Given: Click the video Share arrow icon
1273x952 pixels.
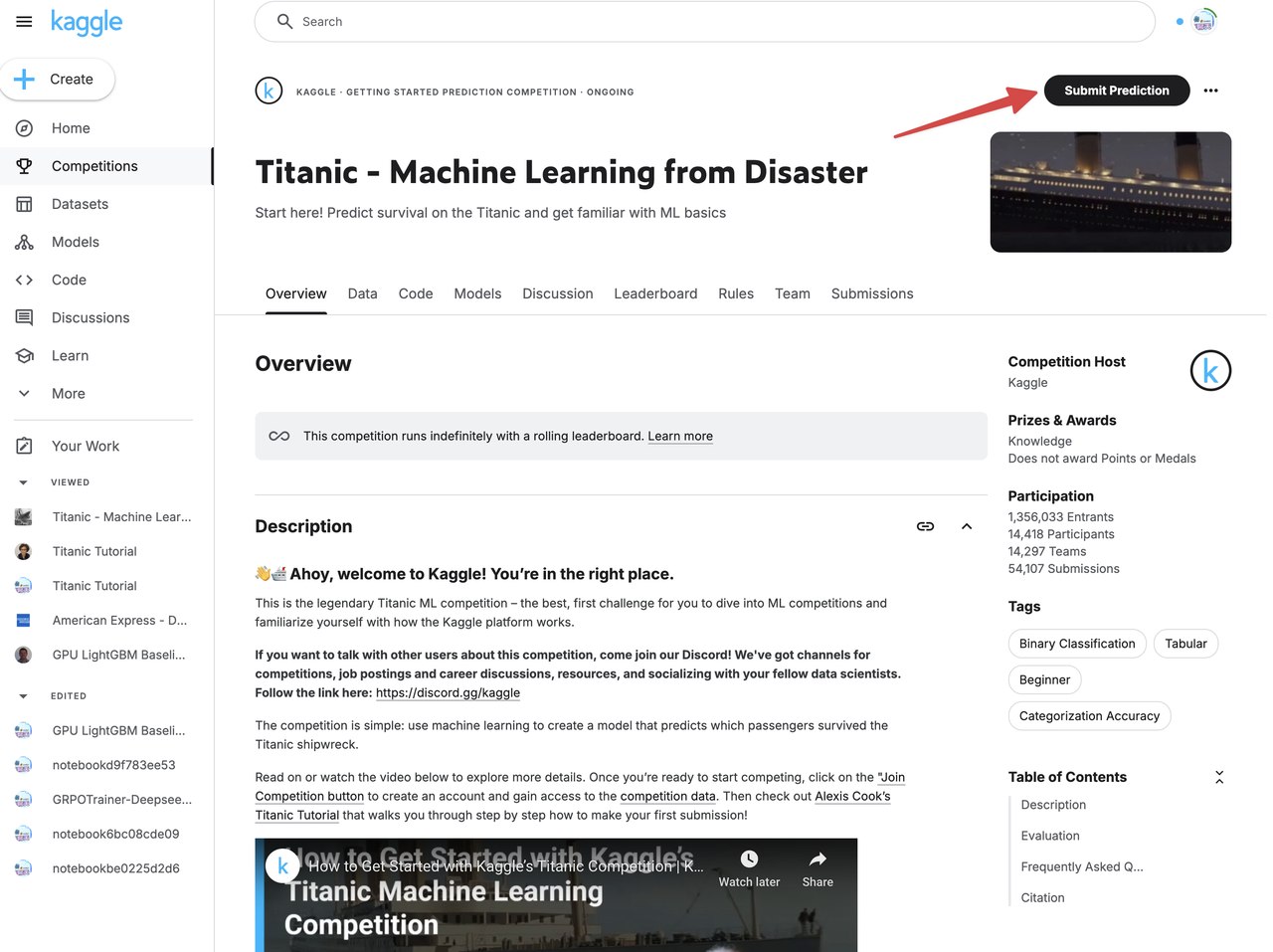Looking at the screenshot, I should (818, 858).
